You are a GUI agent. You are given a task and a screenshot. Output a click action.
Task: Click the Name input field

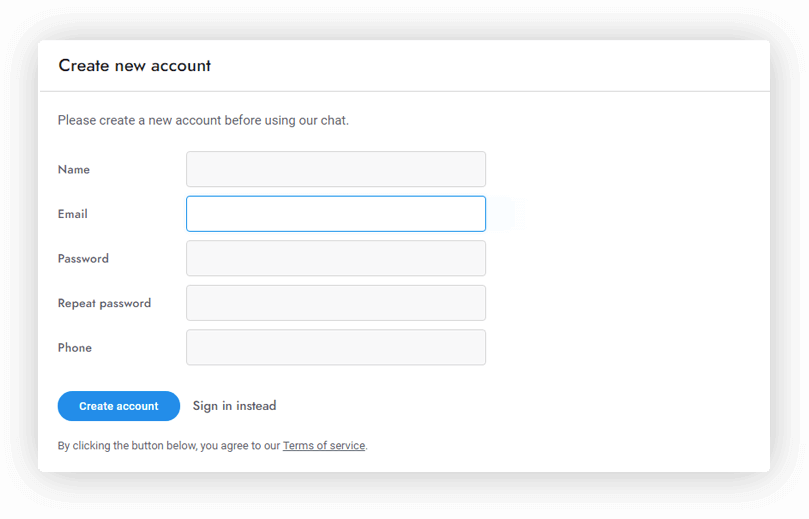336,169
